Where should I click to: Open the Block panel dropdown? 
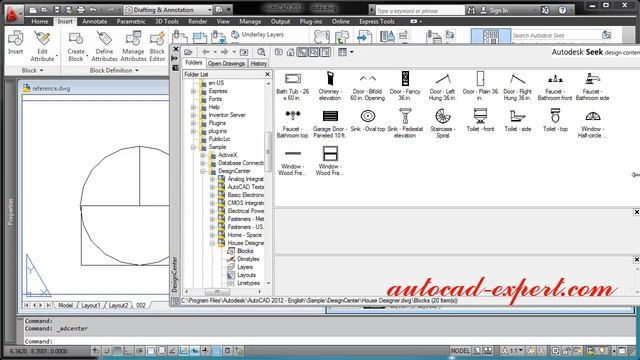pos(33,70)
